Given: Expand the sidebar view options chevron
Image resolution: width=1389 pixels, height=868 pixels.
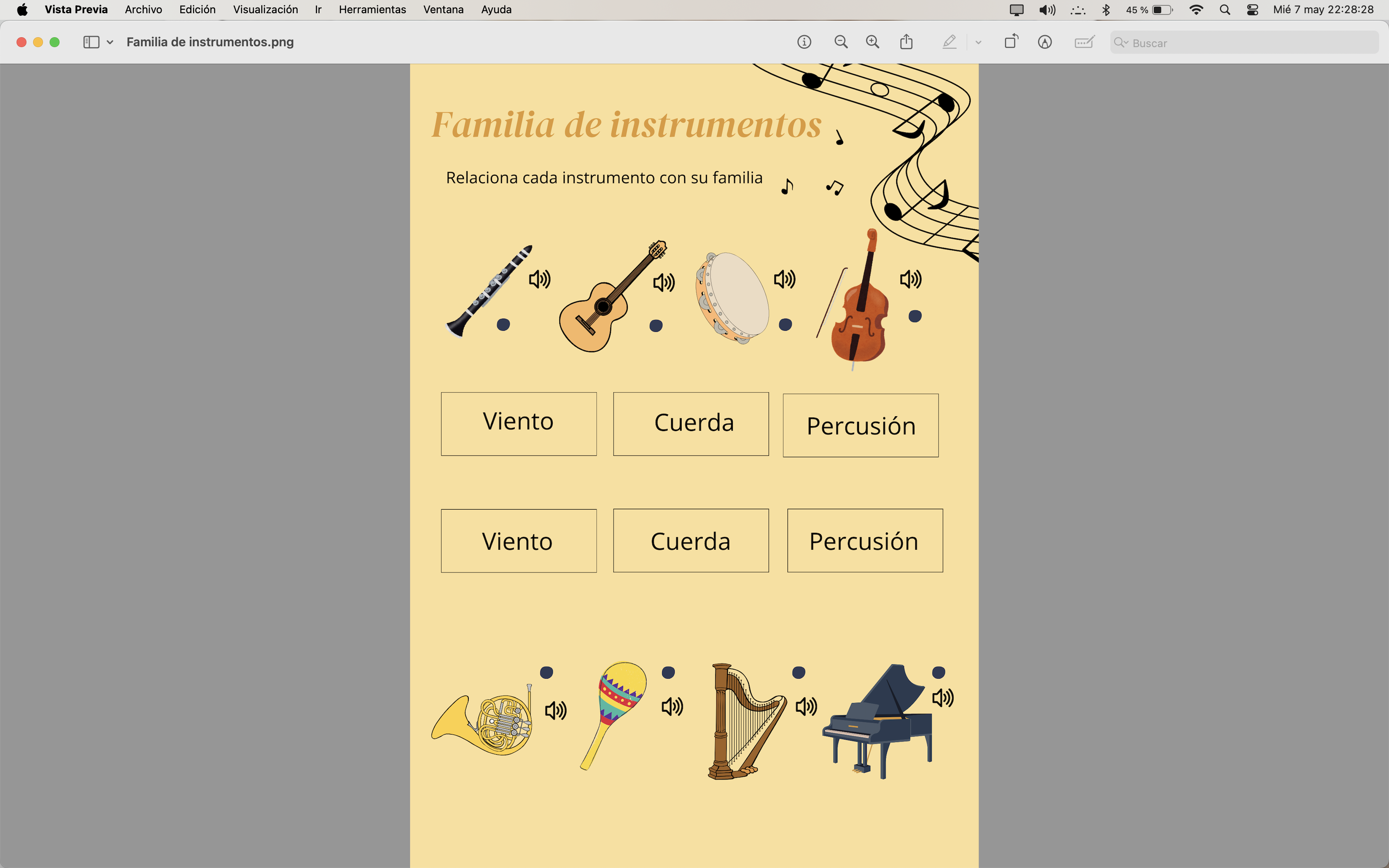Looking at the screenshot, I should [x=110, y=42].
